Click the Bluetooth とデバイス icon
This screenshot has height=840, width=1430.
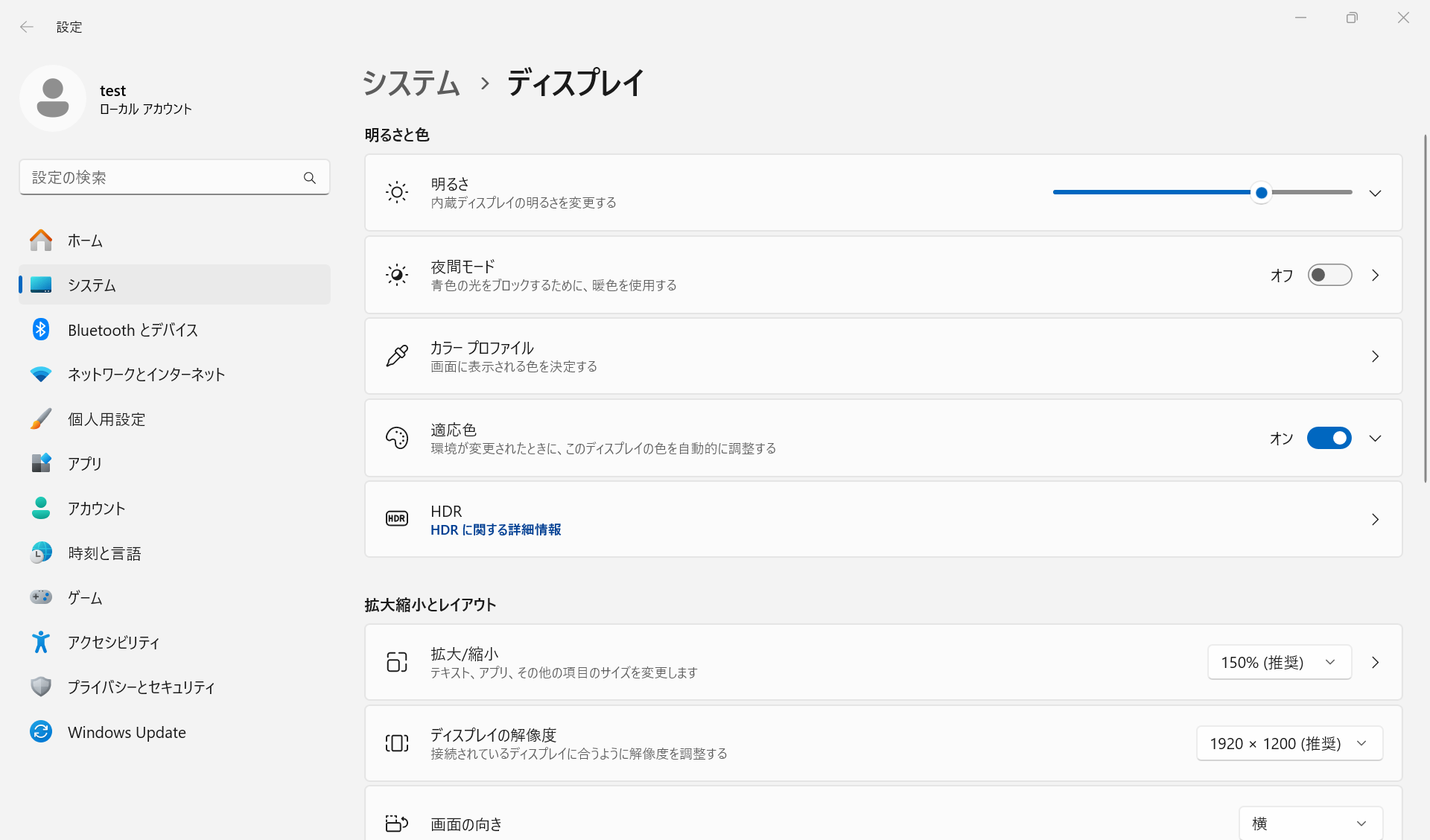click(x=41, y=330)
